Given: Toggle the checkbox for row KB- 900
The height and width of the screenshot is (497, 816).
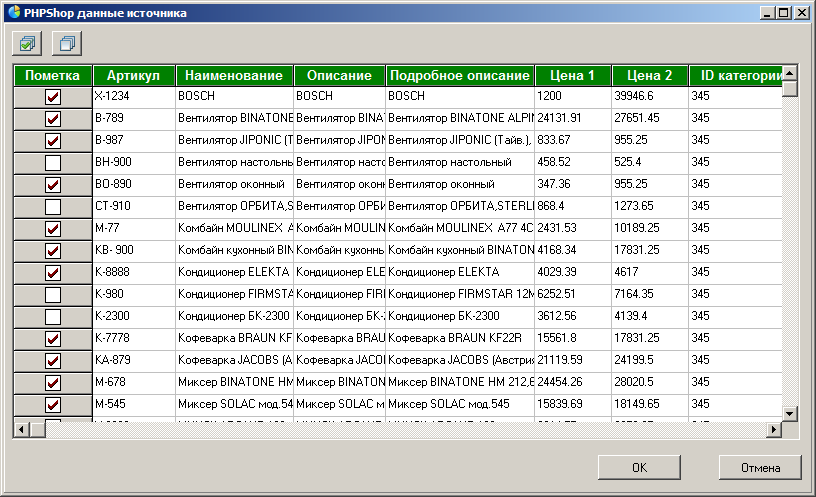Looking at the screenshot, I should coord(53,251).
